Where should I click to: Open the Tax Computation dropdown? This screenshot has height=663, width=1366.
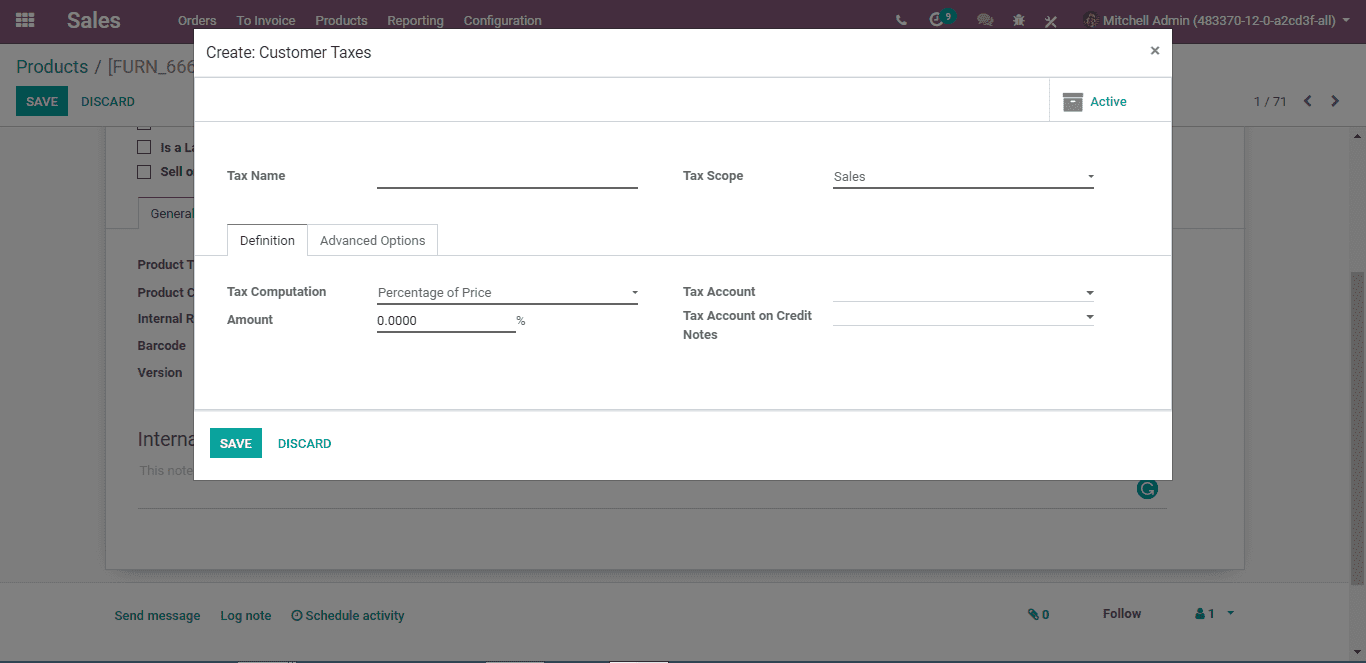click(507, 293)
